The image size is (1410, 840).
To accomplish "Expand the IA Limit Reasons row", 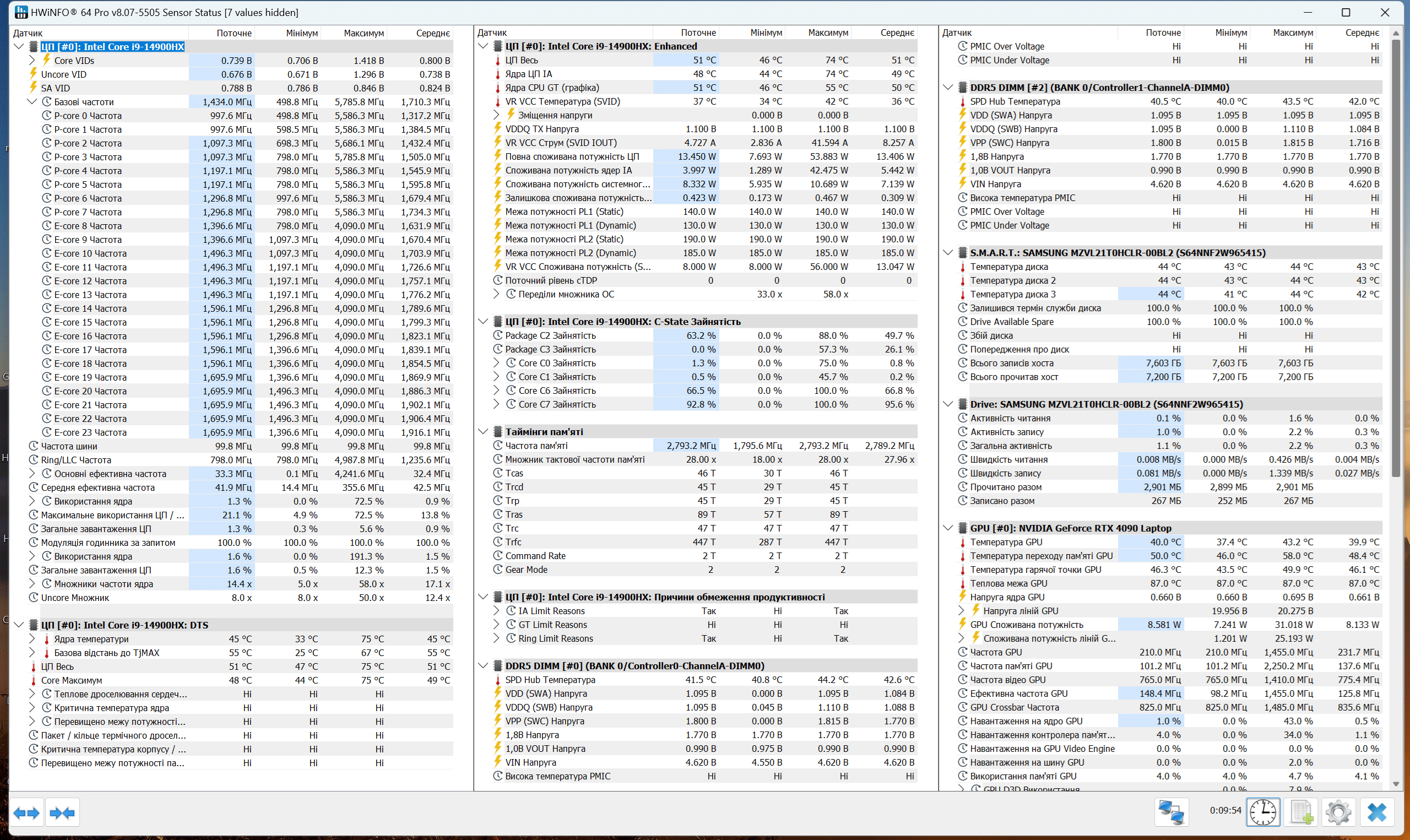I will pos(497,611).
